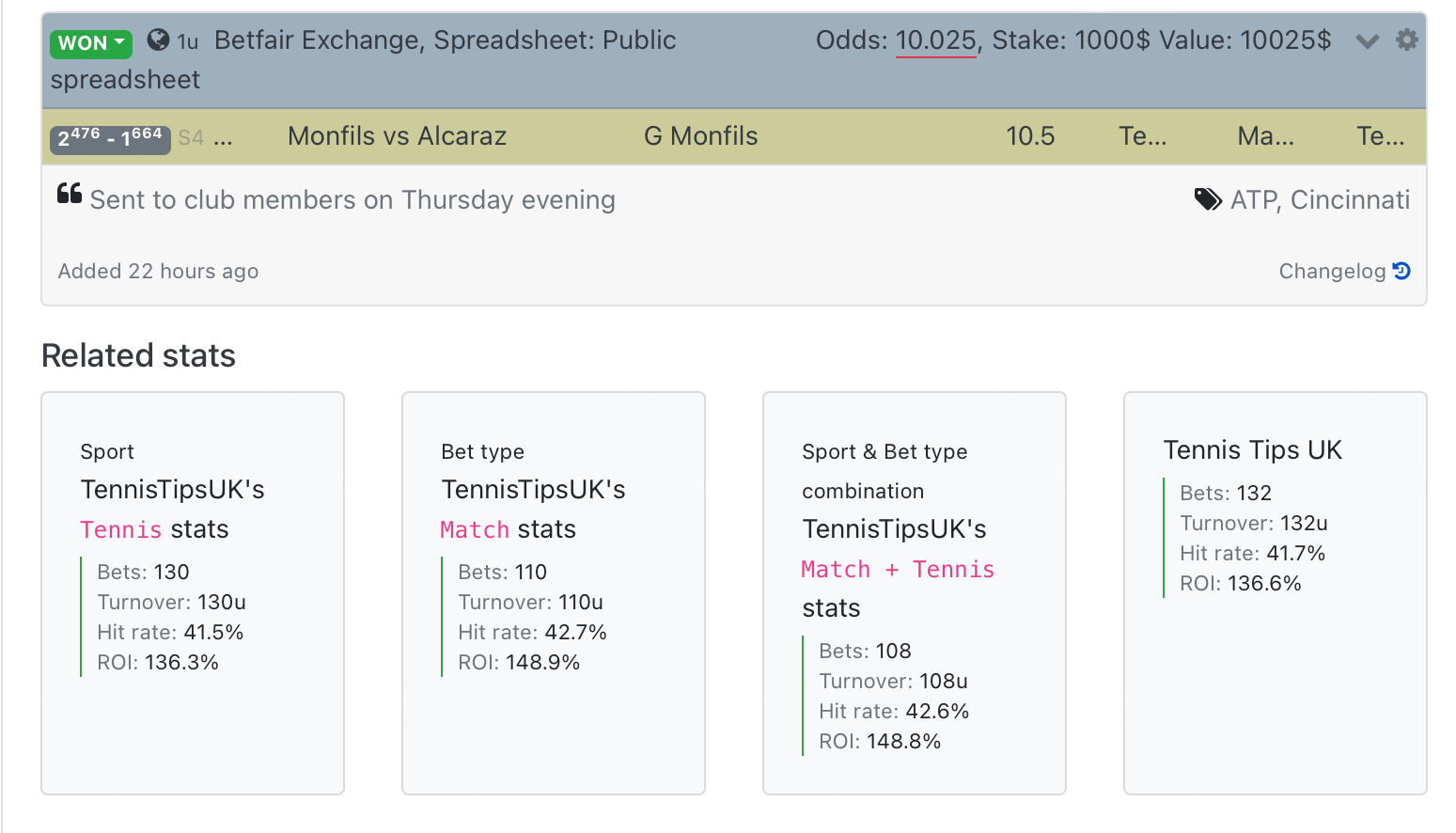Image resolution: width=1456 pixels, height=833 pixels.
Task: Click the 1u stake units label
Action: (x=187, y=42)
